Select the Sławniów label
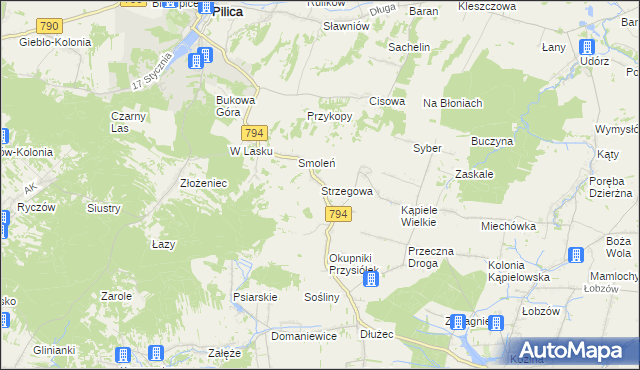 point(346,26)
